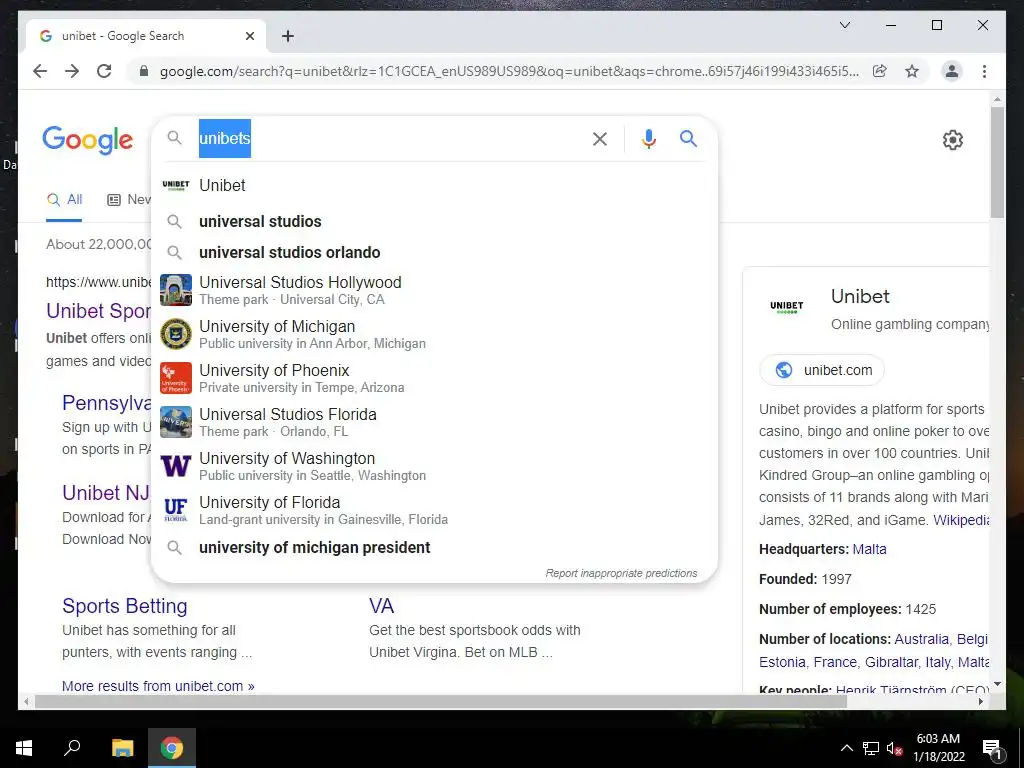Open Windows taskbar search
Image resolution: width=1024 pixels, height=768 pixels.
[x=72, y=748]
